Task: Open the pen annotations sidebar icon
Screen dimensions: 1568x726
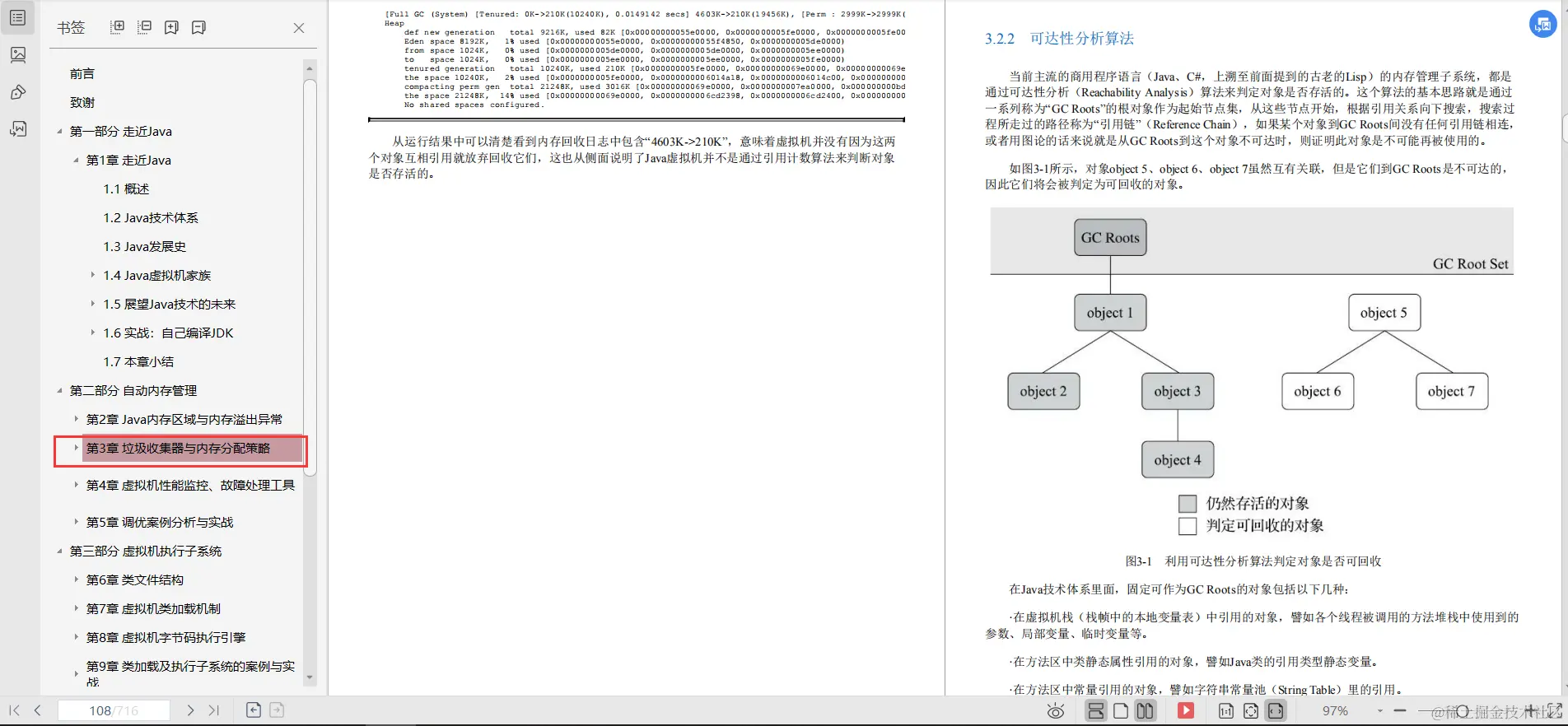Action: click(x=17, y=91)
